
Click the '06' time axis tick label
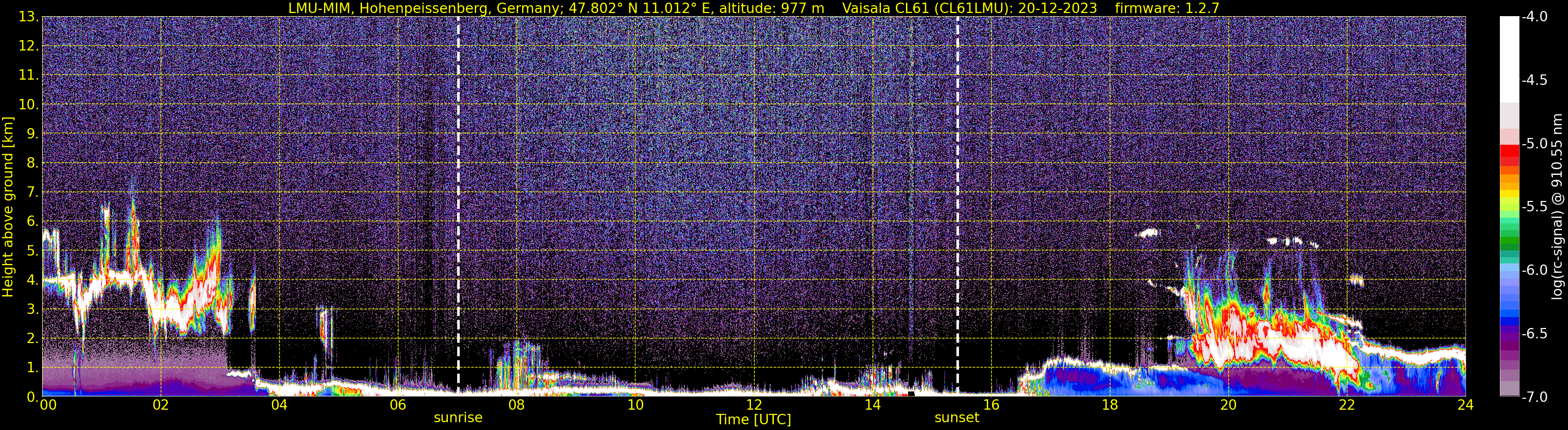click(x=398, y=405)
